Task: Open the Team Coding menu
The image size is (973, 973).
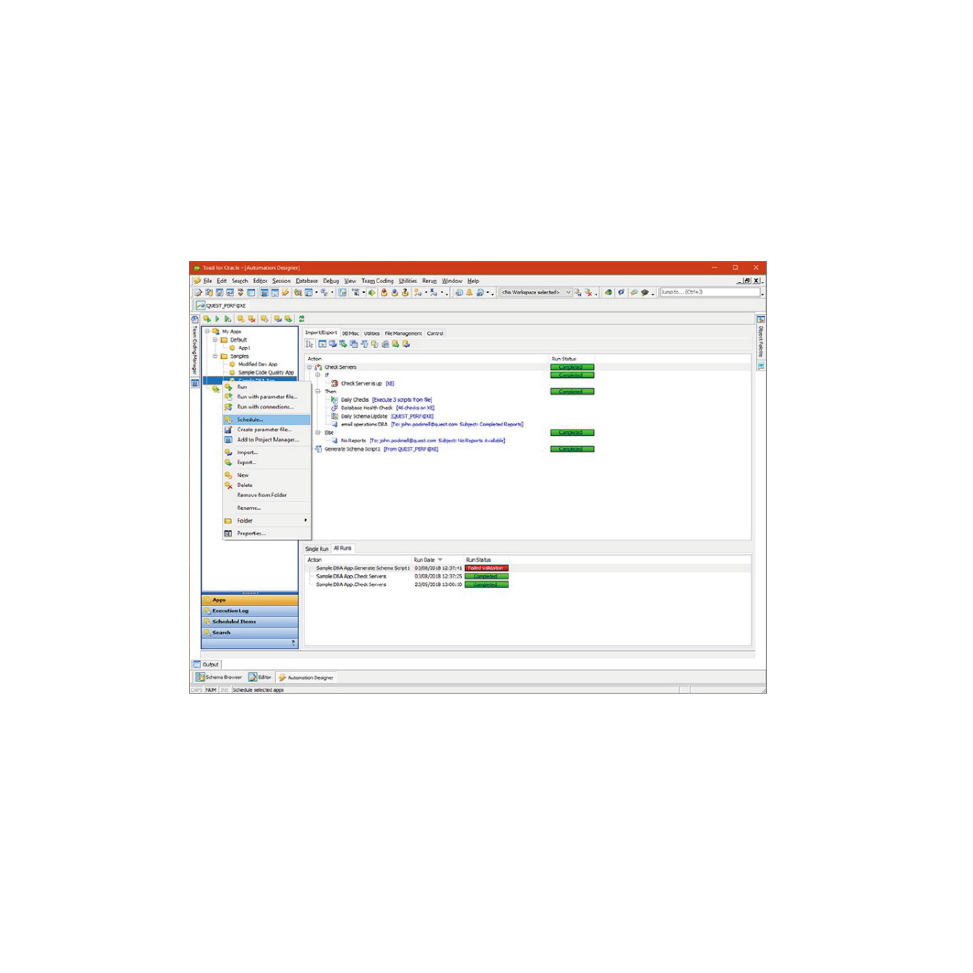Action: pyautogui.click(x=377, y=281)
